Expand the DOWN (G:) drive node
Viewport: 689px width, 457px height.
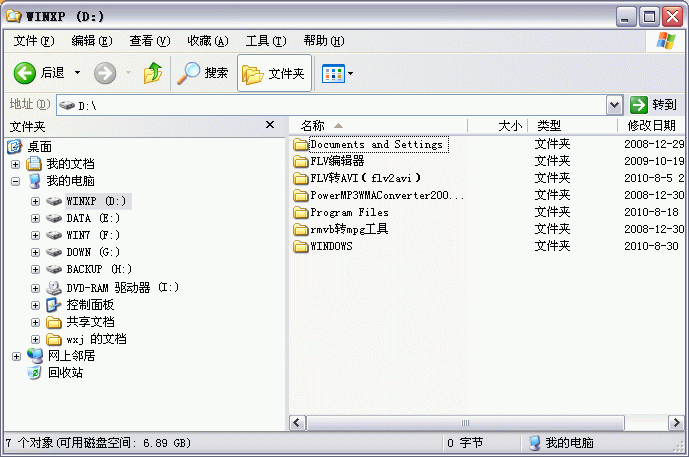(x=36, y=252)
